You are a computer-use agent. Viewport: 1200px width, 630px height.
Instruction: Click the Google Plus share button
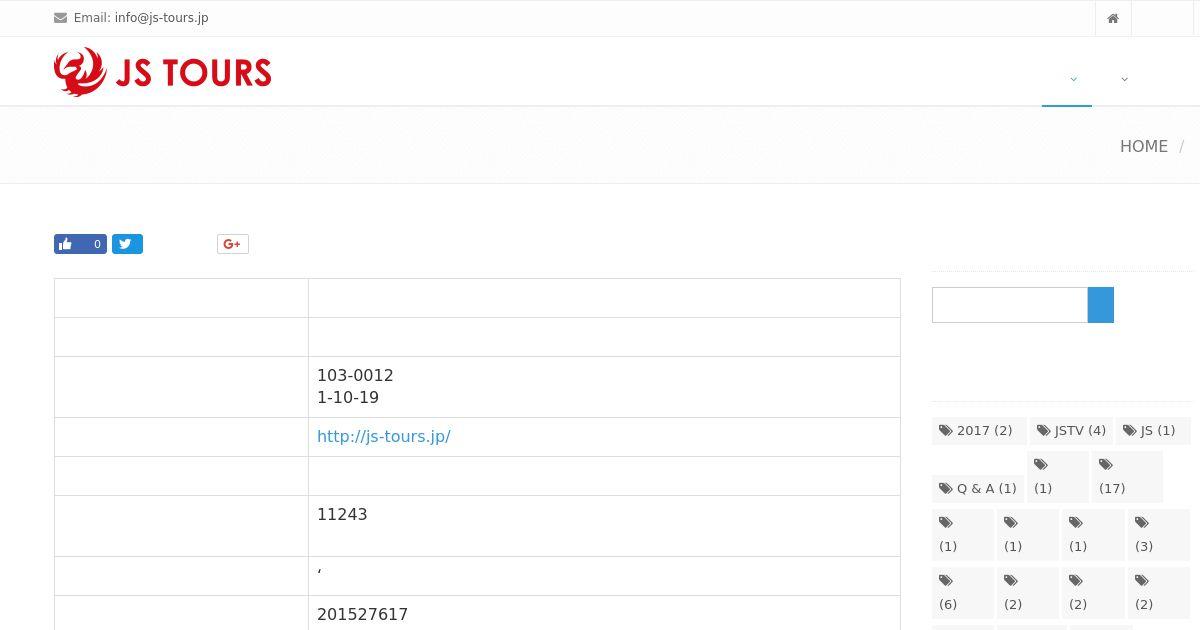(x=233, y=244)
